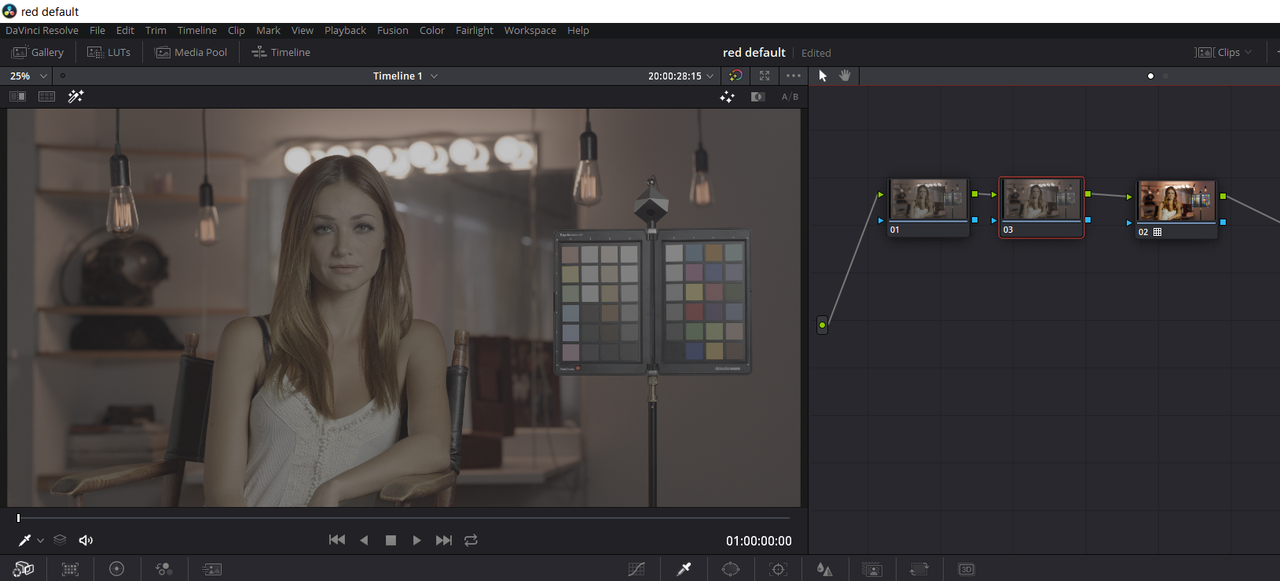This screenshot has width=1280, height=581.
Task: Toggle loop playback
Action: click(471, 540)
